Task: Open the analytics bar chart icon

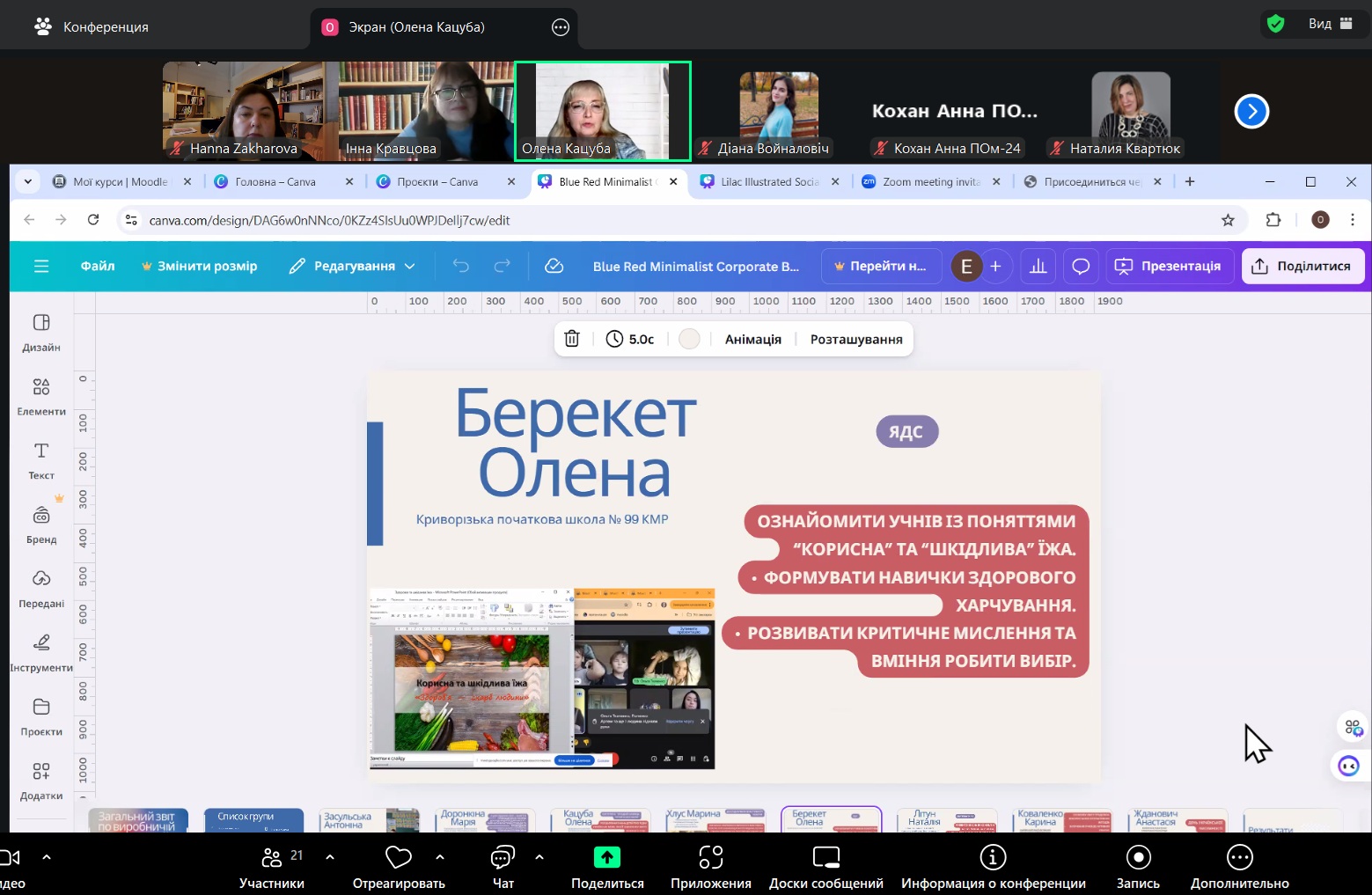Action: point(1038,266)
